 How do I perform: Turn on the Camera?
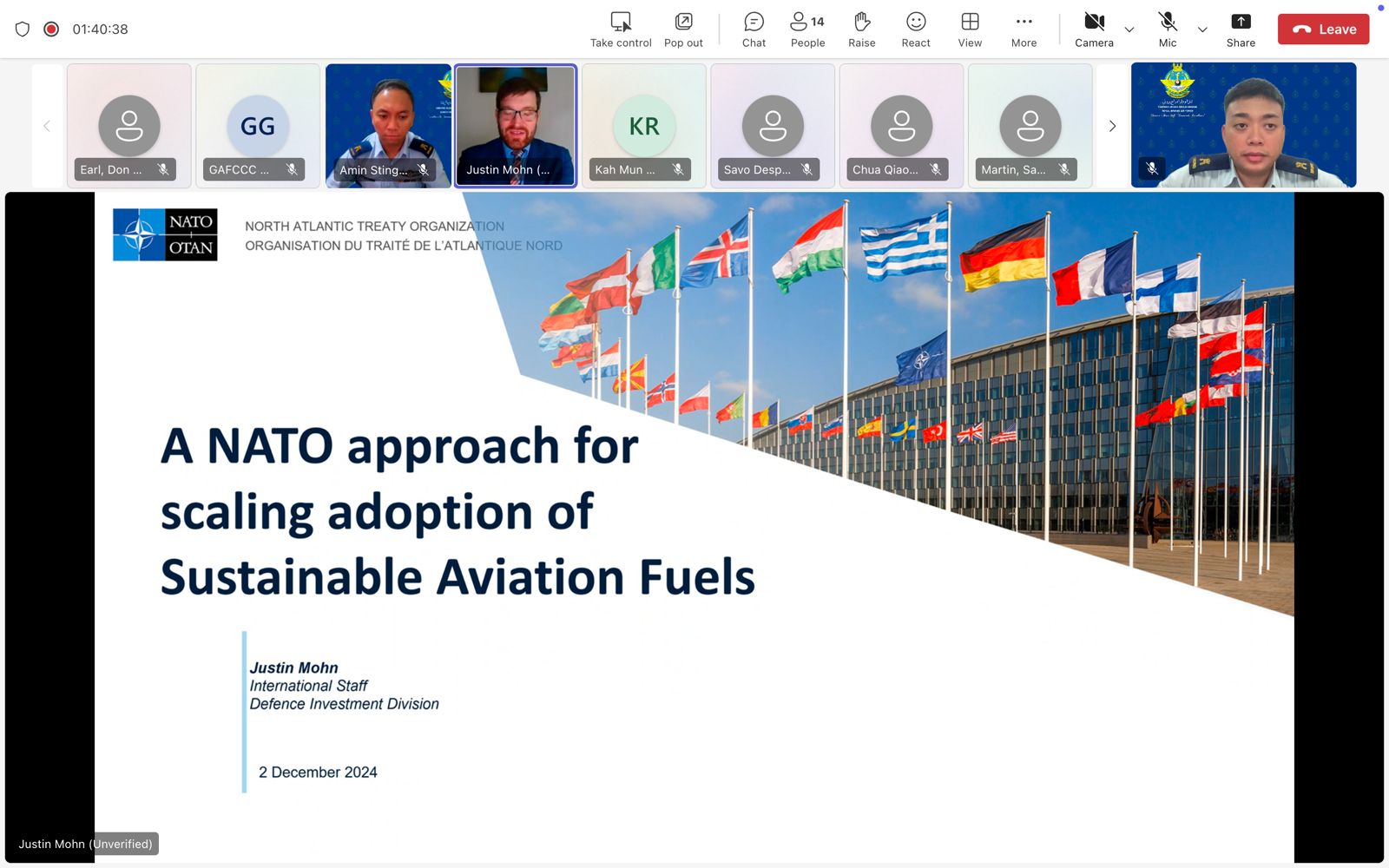pos(1094,30)
